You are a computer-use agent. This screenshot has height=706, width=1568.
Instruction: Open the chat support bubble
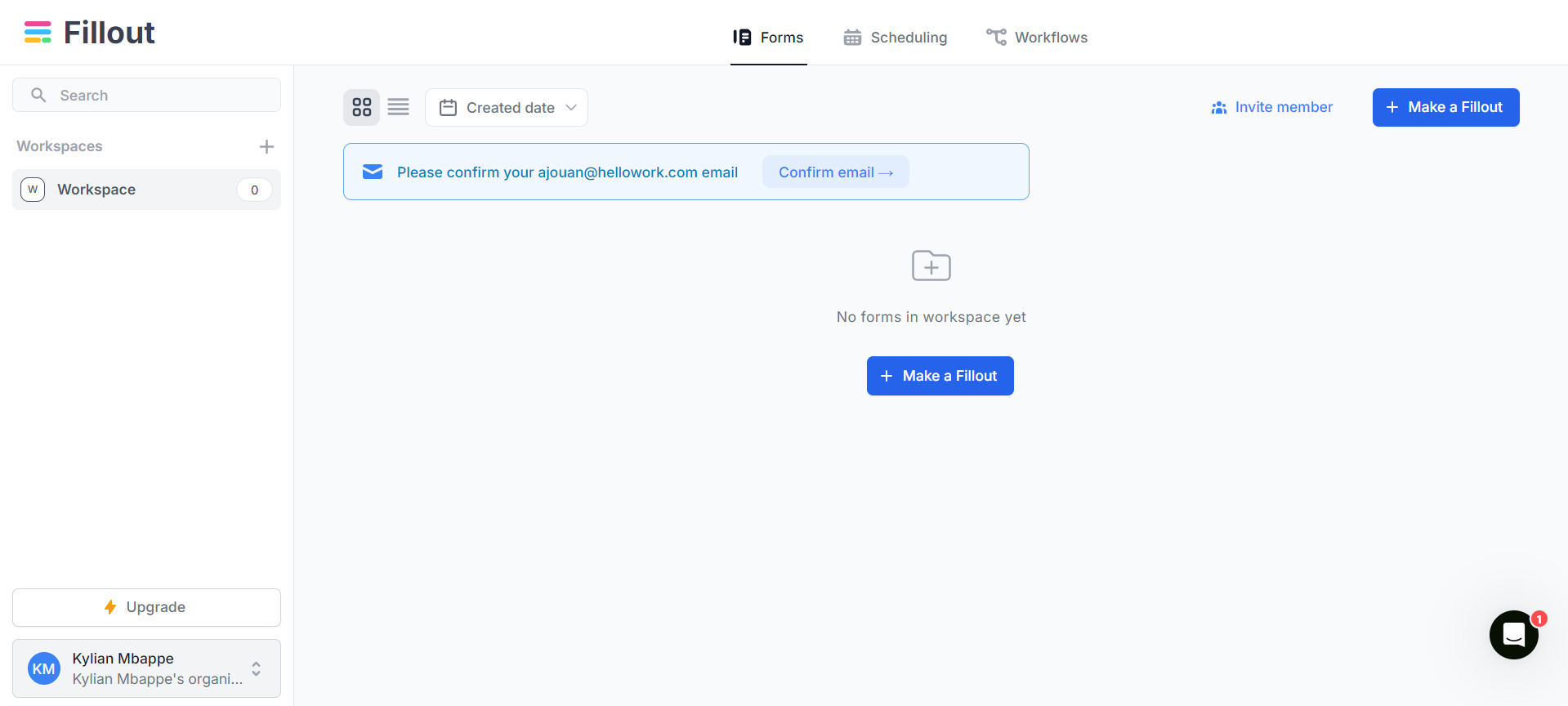(1513, 635)
